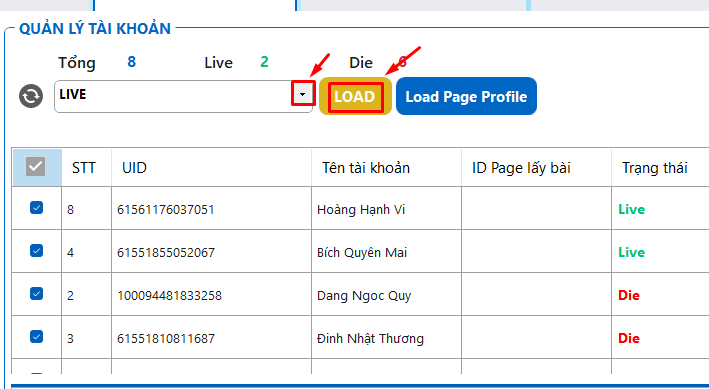Click Live status of Bích Quyên Mai

(631, 252)
